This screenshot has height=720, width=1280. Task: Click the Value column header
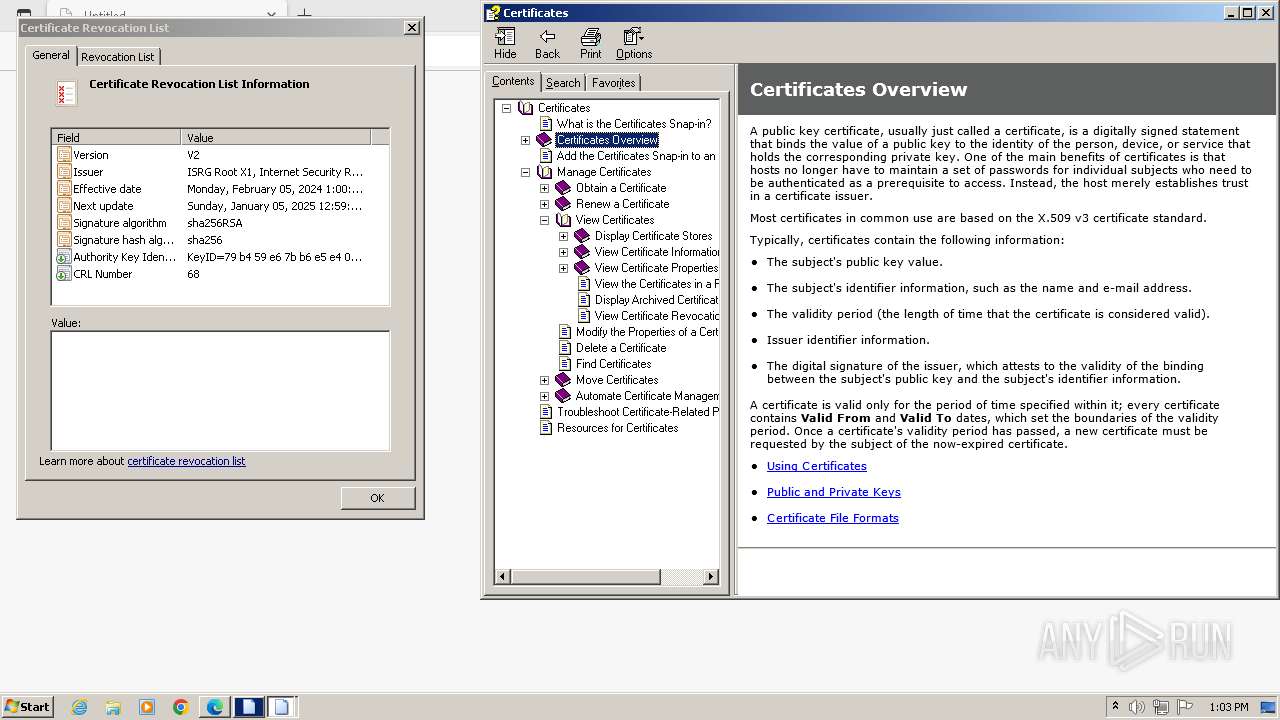tap(276, 138)
